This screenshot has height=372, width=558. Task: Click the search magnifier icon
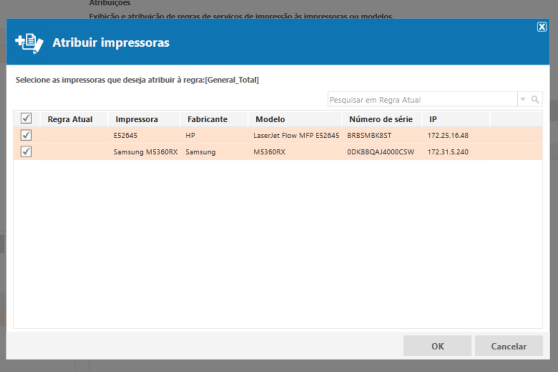pyautogui.click(x=535, y=99)
